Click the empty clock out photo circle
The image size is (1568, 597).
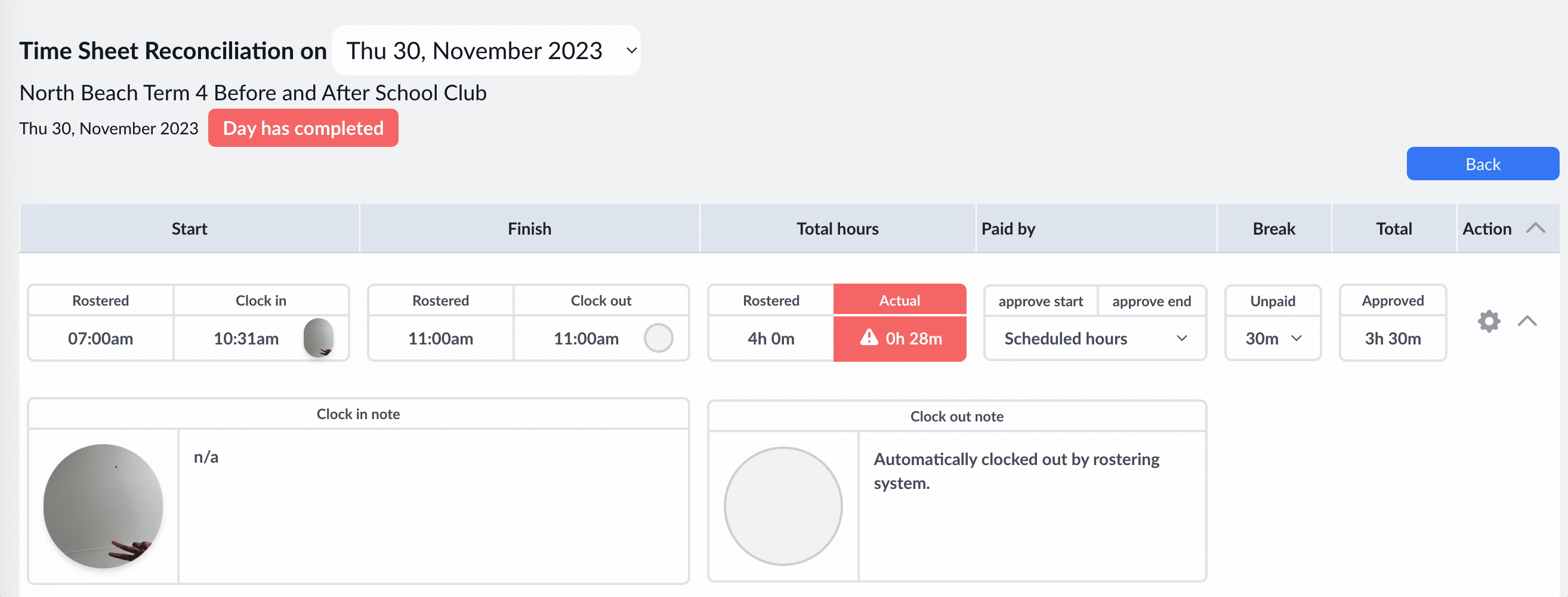(x=658, y=338)
